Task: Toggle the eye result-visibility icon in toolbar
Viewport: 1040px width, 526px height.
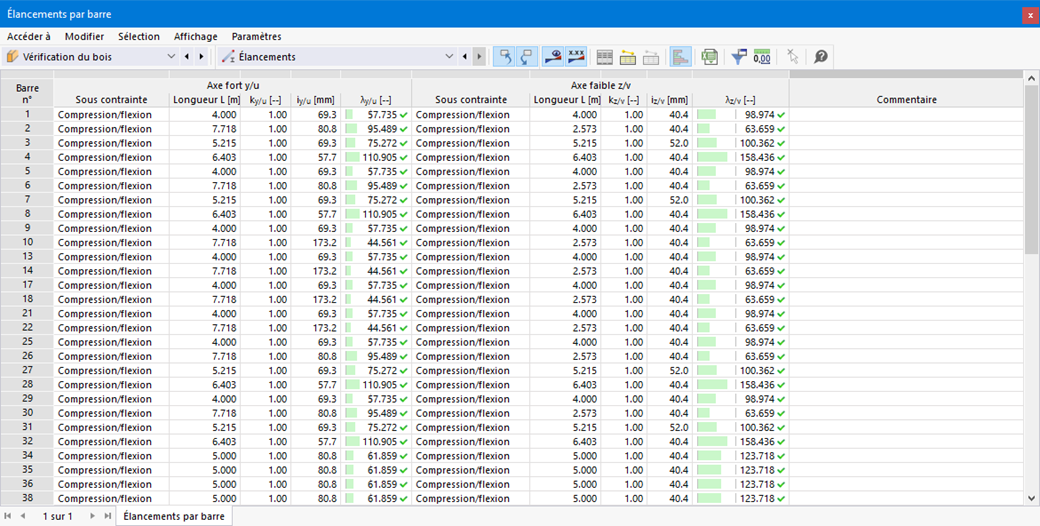Action: pyautogui.click(x=553, y=57)
